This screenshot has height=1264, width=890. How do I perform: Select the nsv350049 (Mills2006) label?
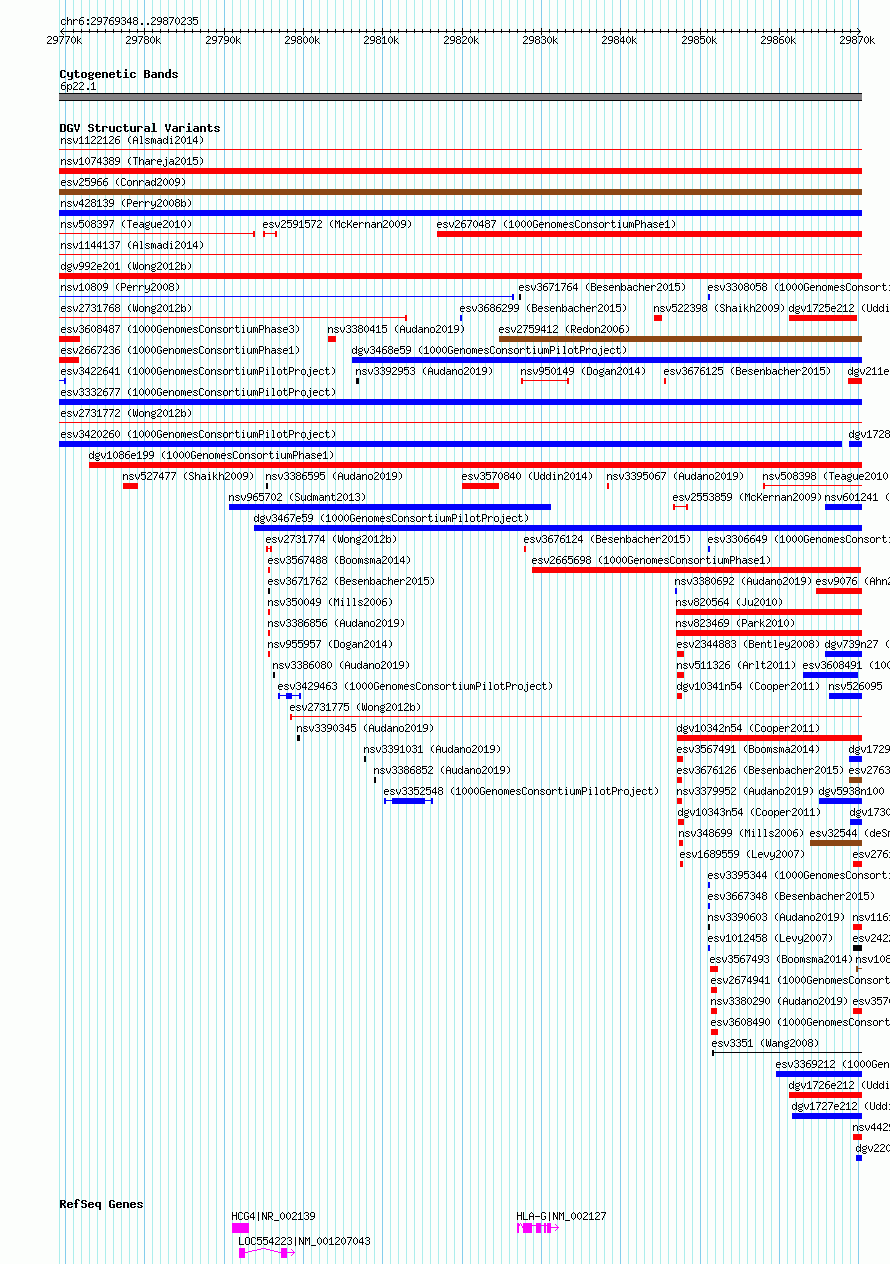click(x=330, y=602)
